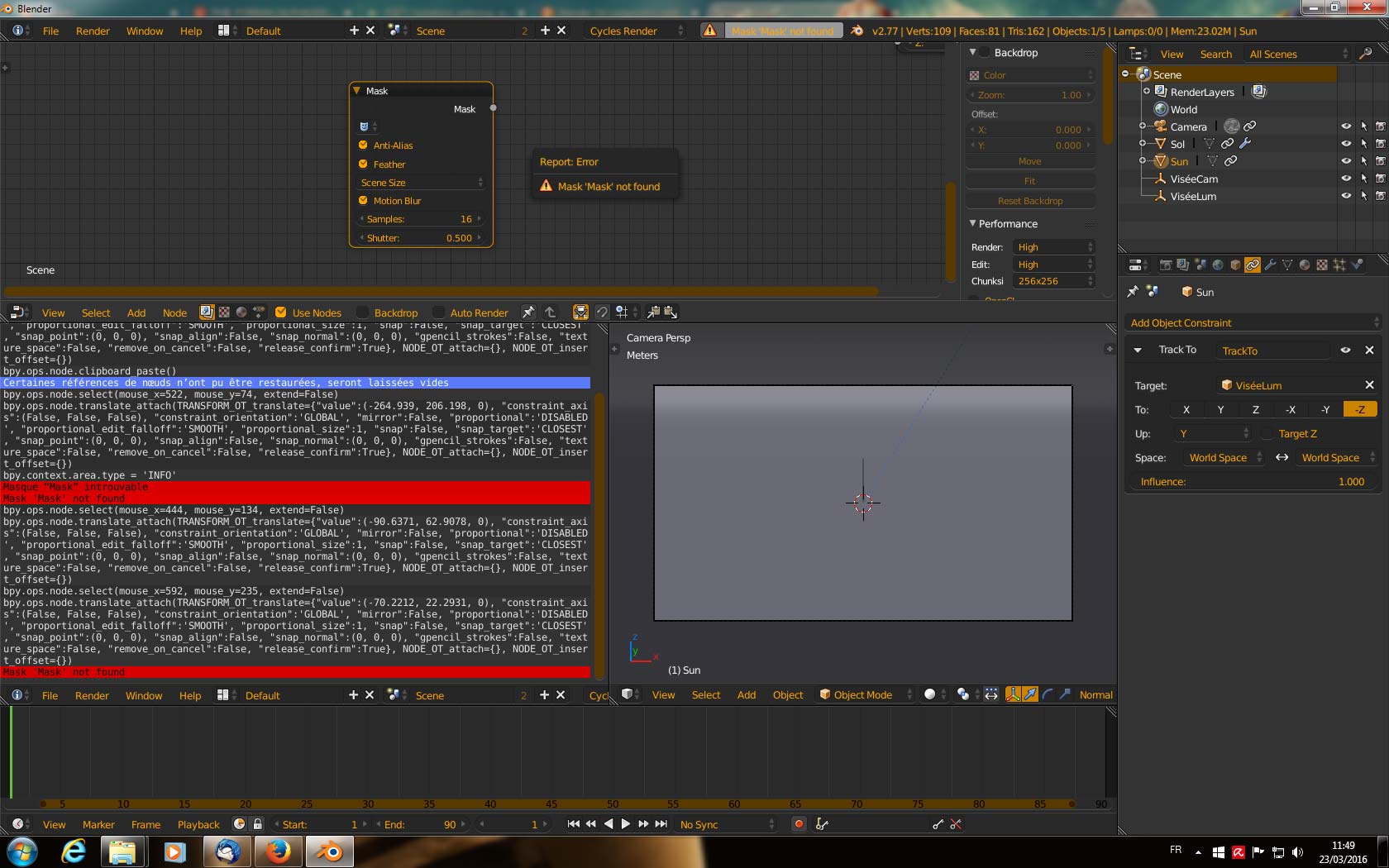Collapse the Performance panel

973,223
